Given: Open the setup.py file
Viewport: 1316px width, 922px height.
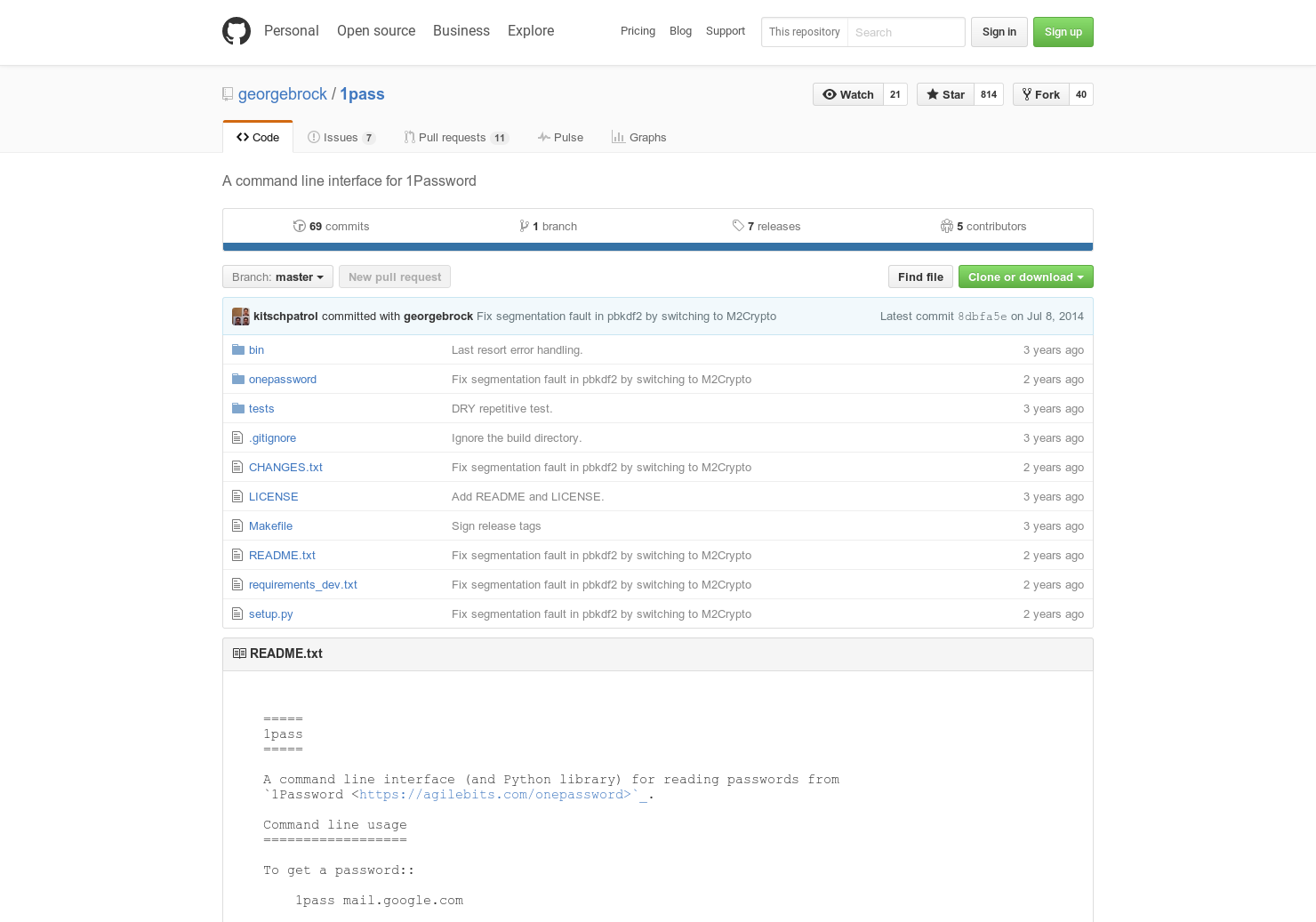Looking at the screenshot, I should tap(271, 613).
